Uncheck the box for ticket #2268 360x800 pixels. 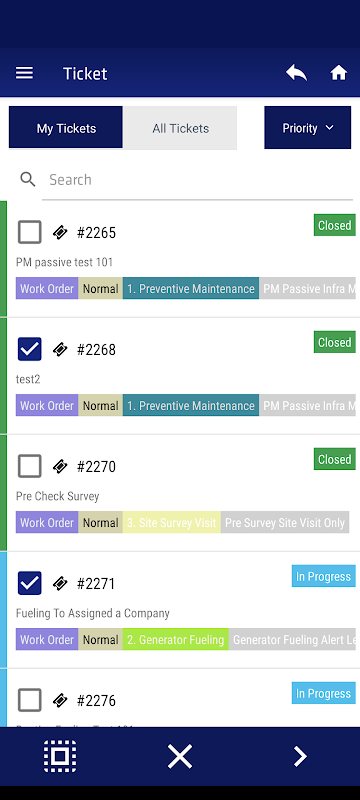point(30,349)
